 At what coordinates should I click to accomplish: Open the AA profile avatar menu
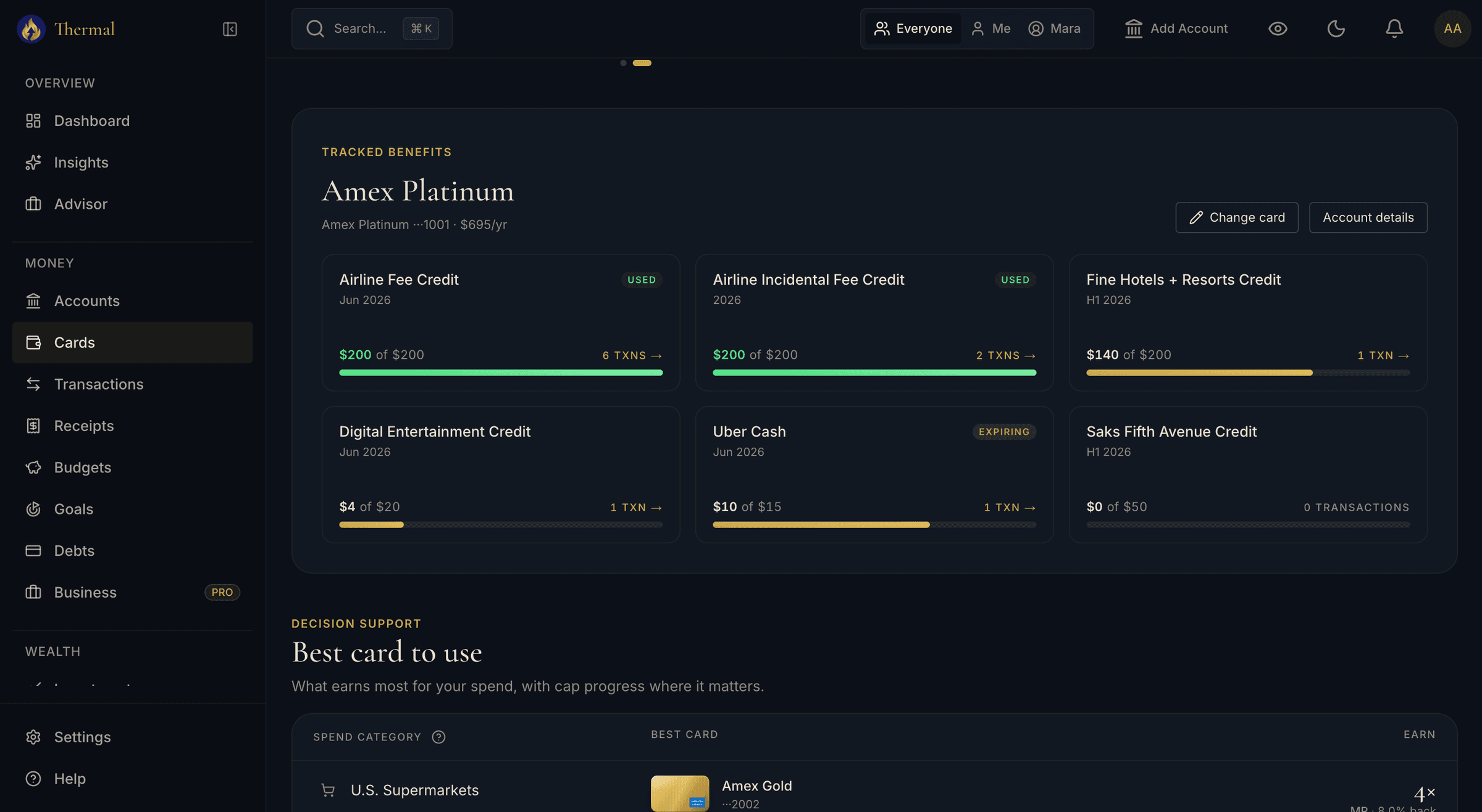coord(1452,28)
